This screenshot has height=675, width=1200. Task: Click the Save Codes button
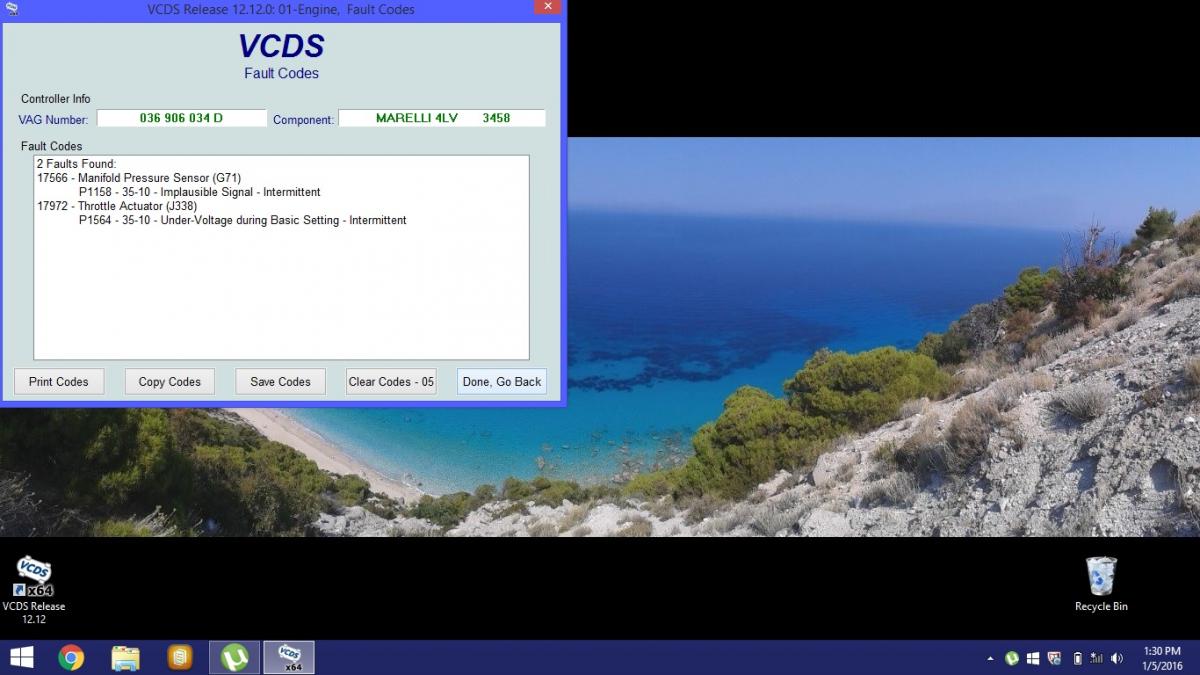[281, 382]
